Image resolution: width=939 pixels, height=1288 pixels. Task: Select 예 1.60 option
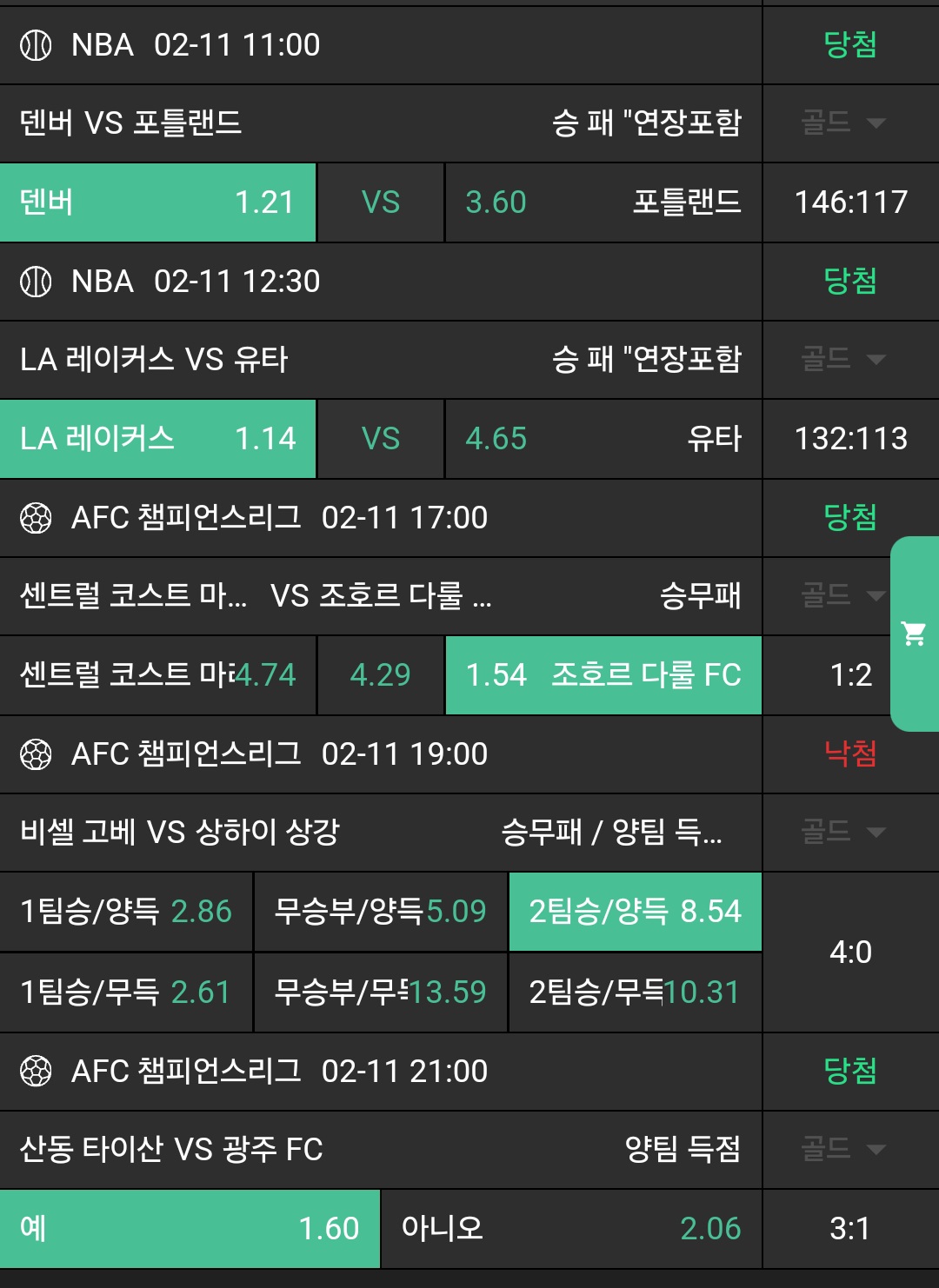tap(190, 1228)
